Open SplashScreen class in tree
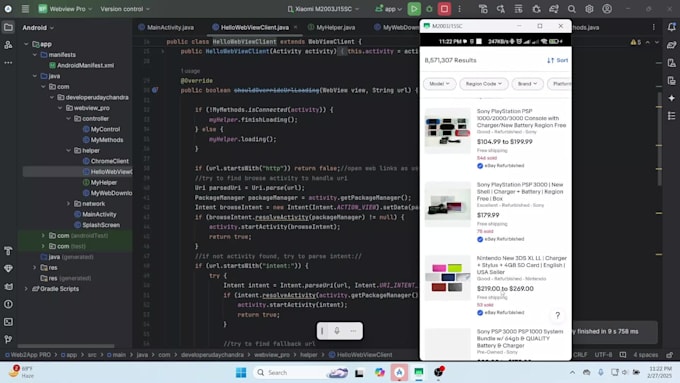The width and height of the screenshot is (680, 383). coord(101,225)
